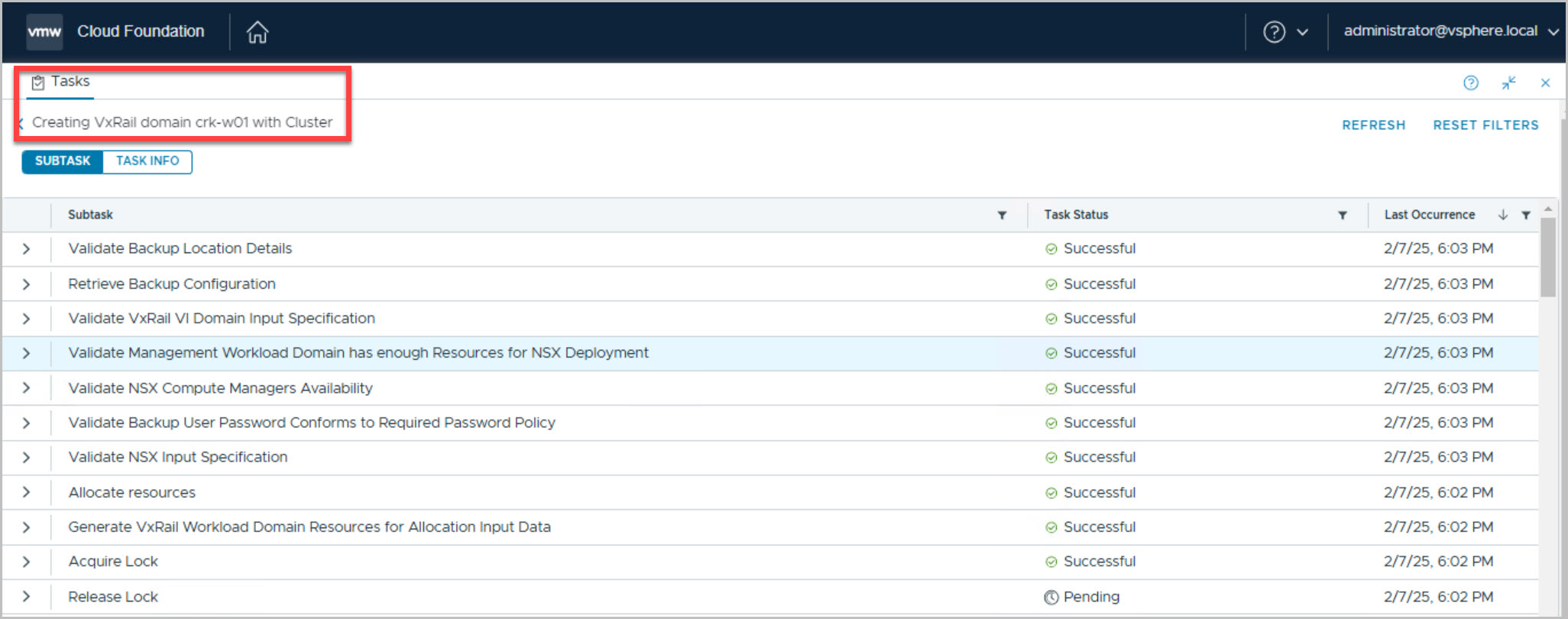Filter the Subtask column
The image size is (1568, 619).
[1002, 216]
